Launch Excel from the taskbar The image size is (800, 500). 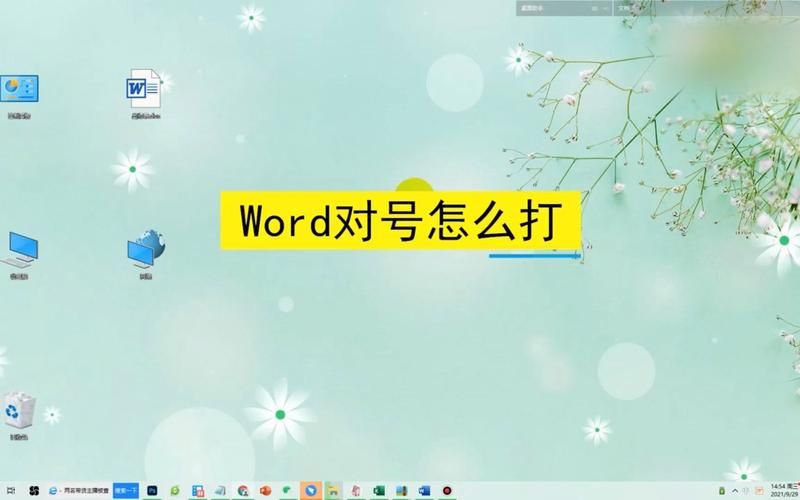[379, 491]
